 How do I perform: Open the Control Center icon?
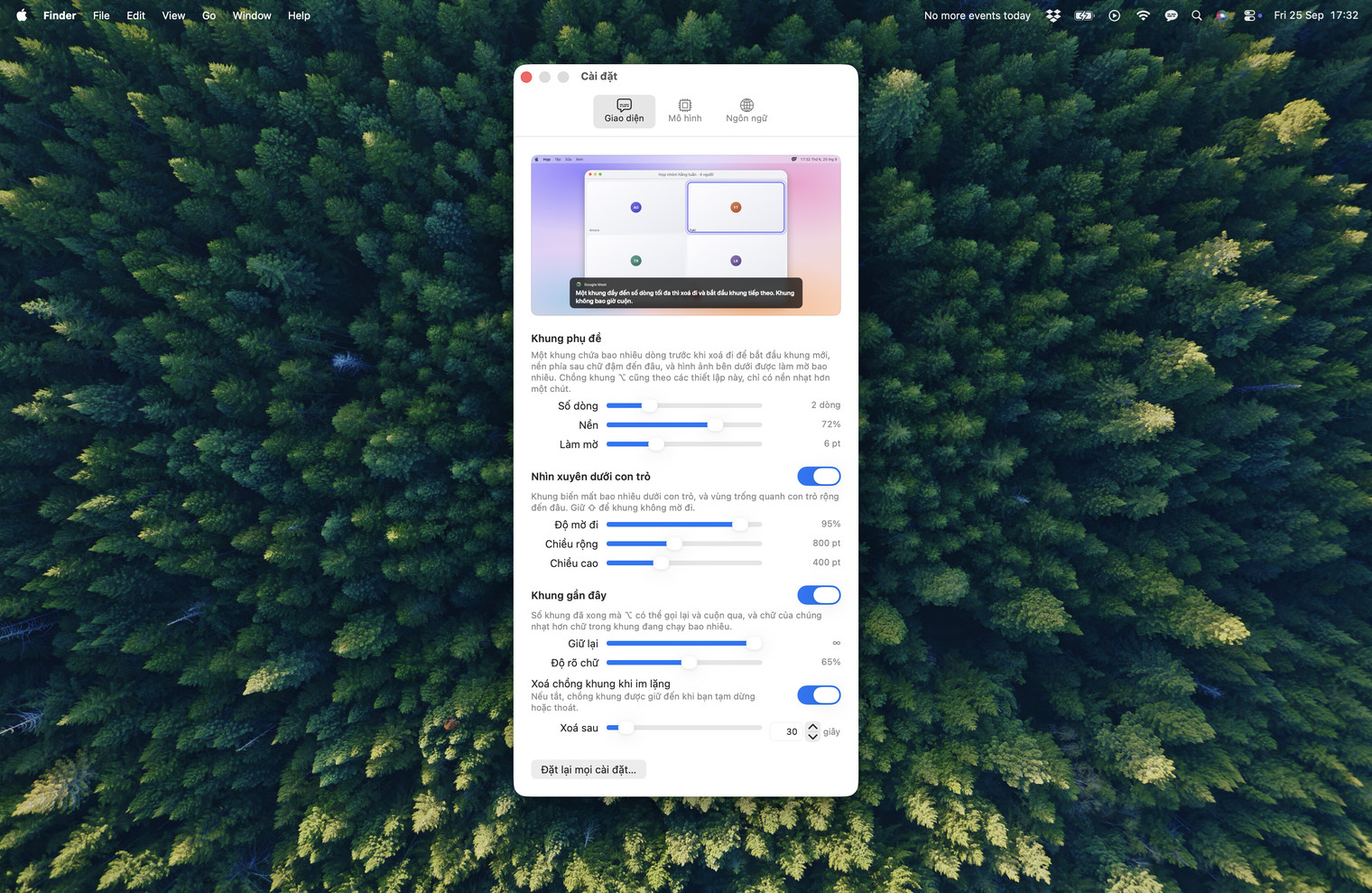tap(1251, 15)
